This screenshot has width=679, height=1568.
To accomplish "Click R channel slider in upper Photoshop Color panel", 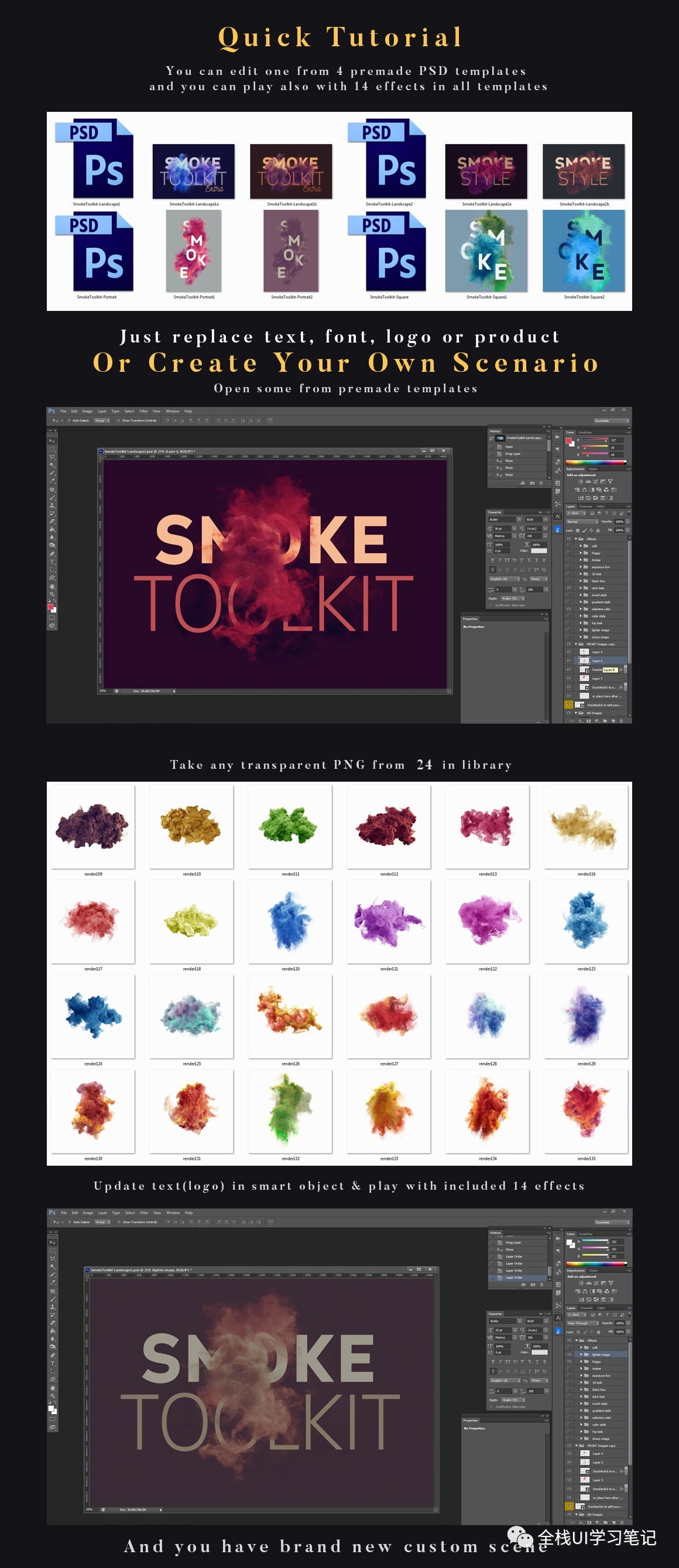I will pyautogui.click(x=595, y=439).
